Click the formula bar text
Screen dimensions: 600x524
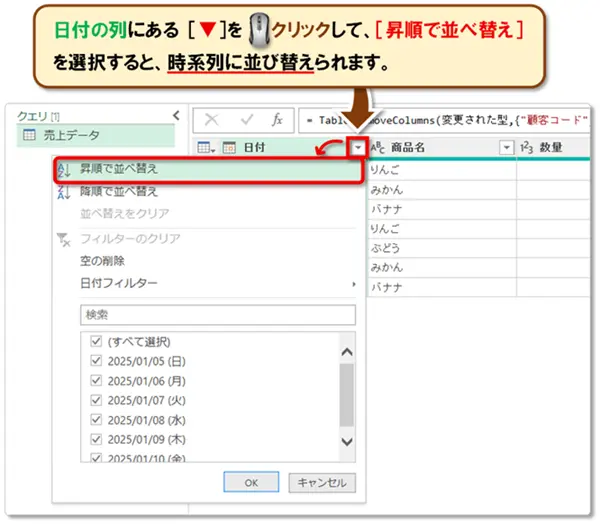[x=444, y=120]
